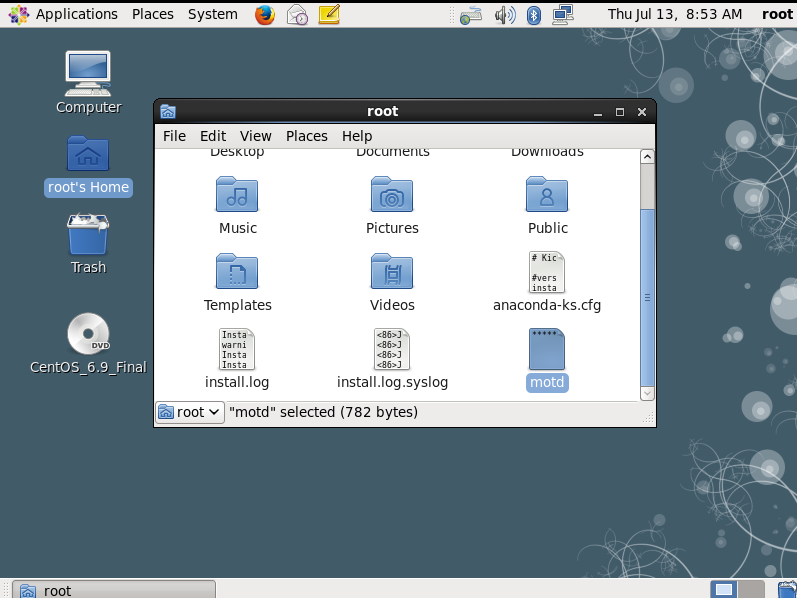Viewport: 797px width, 598px height.
Task: Open the View menu
Action: 256,136
